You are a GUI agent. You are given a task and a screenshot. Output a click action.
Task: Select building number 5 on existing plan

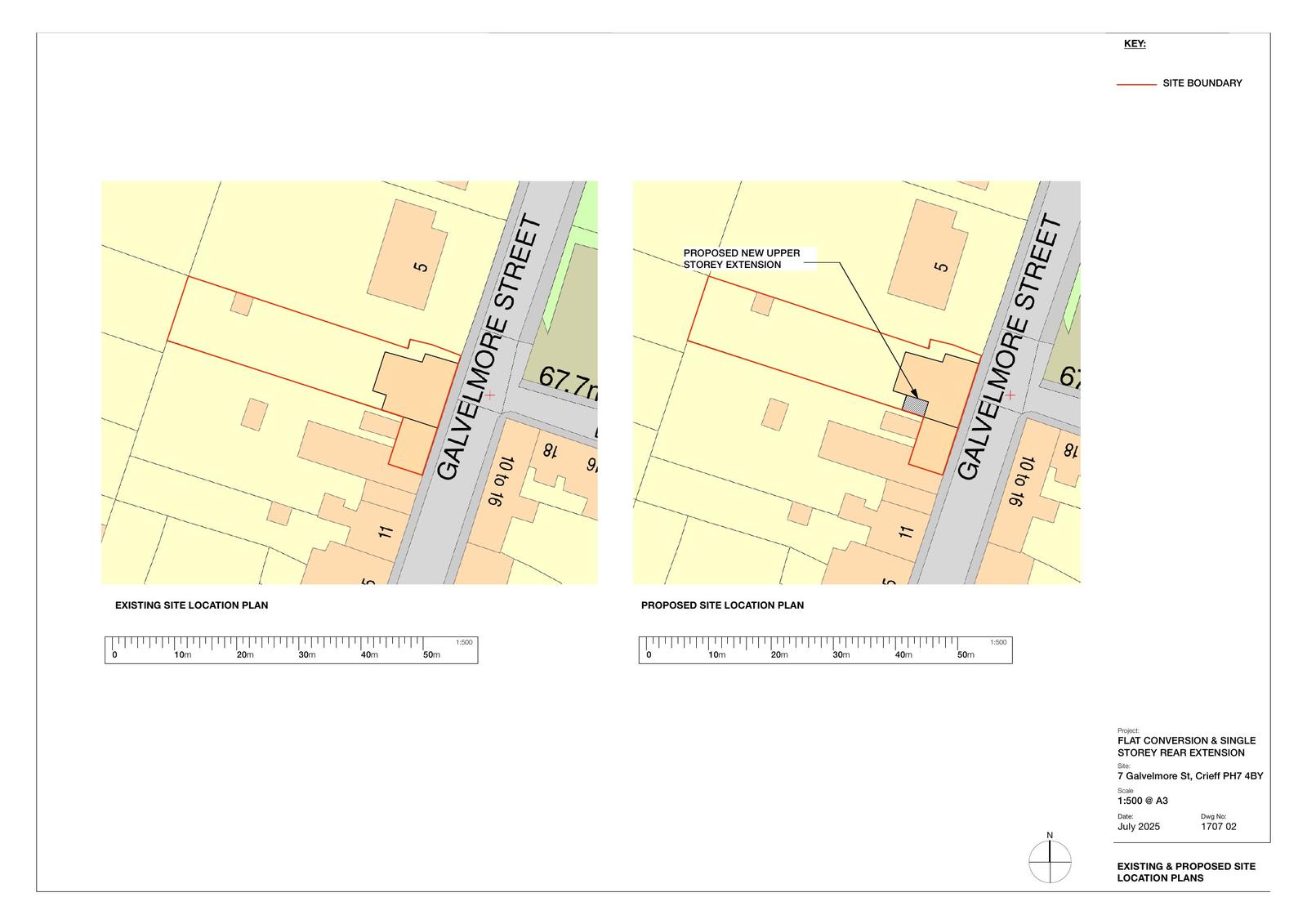[x=421, y=266]
